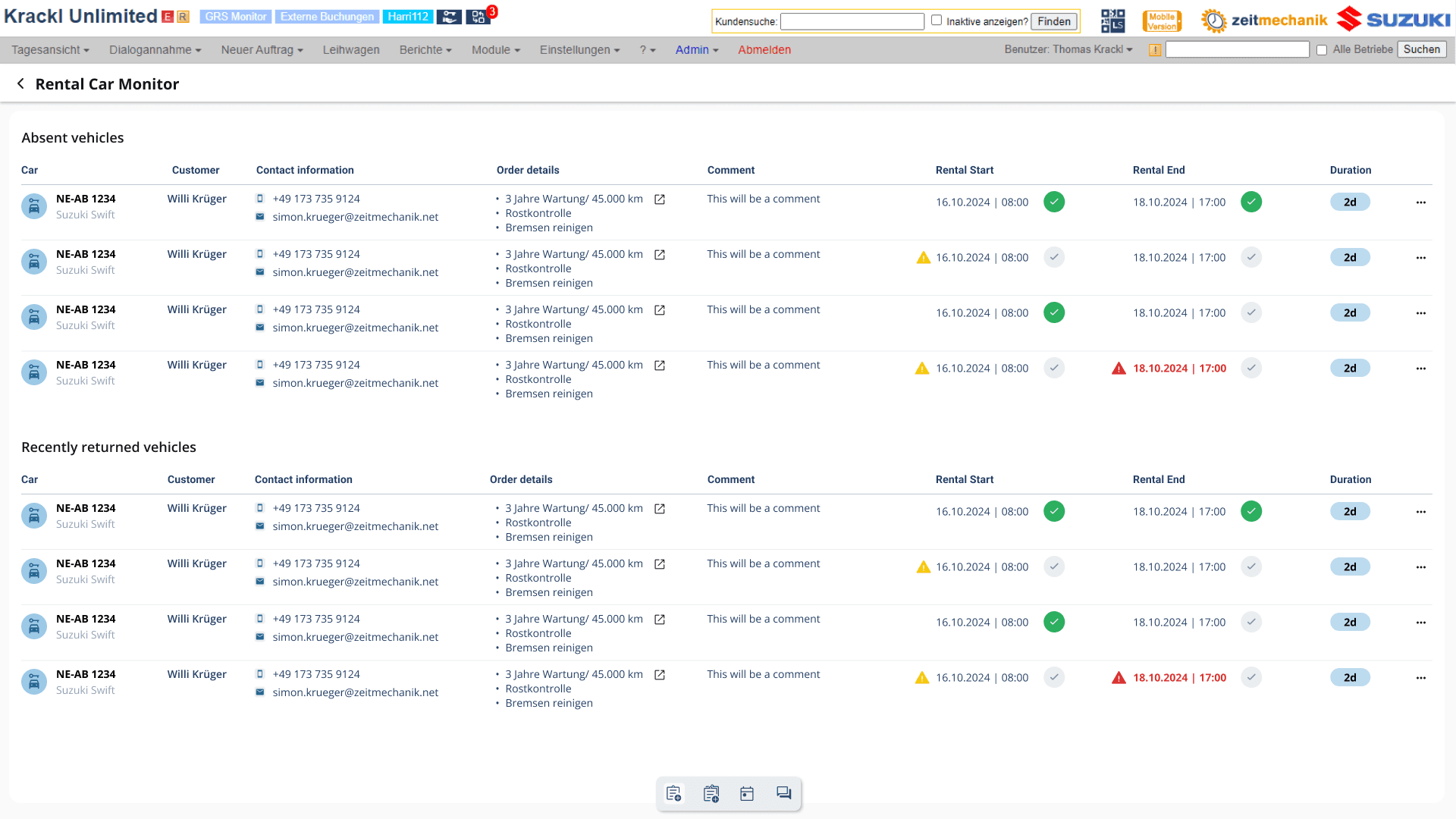The height and width of the screenshot is (819, 1456).
Task: Expand the Tagesansicht dropdown menu
Action: pyautogui.click(x=50, y=50)
